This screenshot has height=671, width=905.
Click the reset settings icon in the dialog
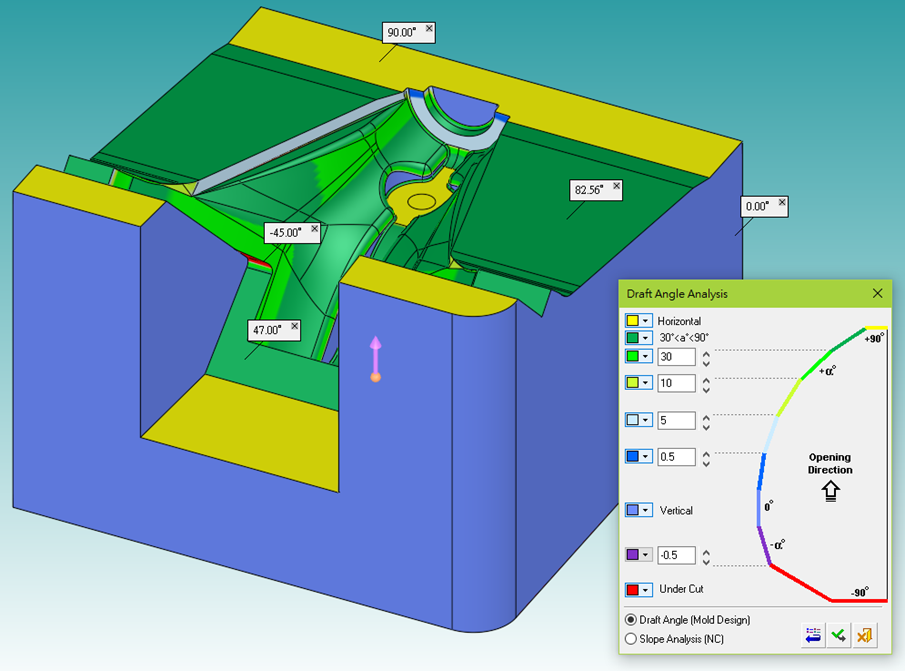pyautogui.click(x=813, y=636)
